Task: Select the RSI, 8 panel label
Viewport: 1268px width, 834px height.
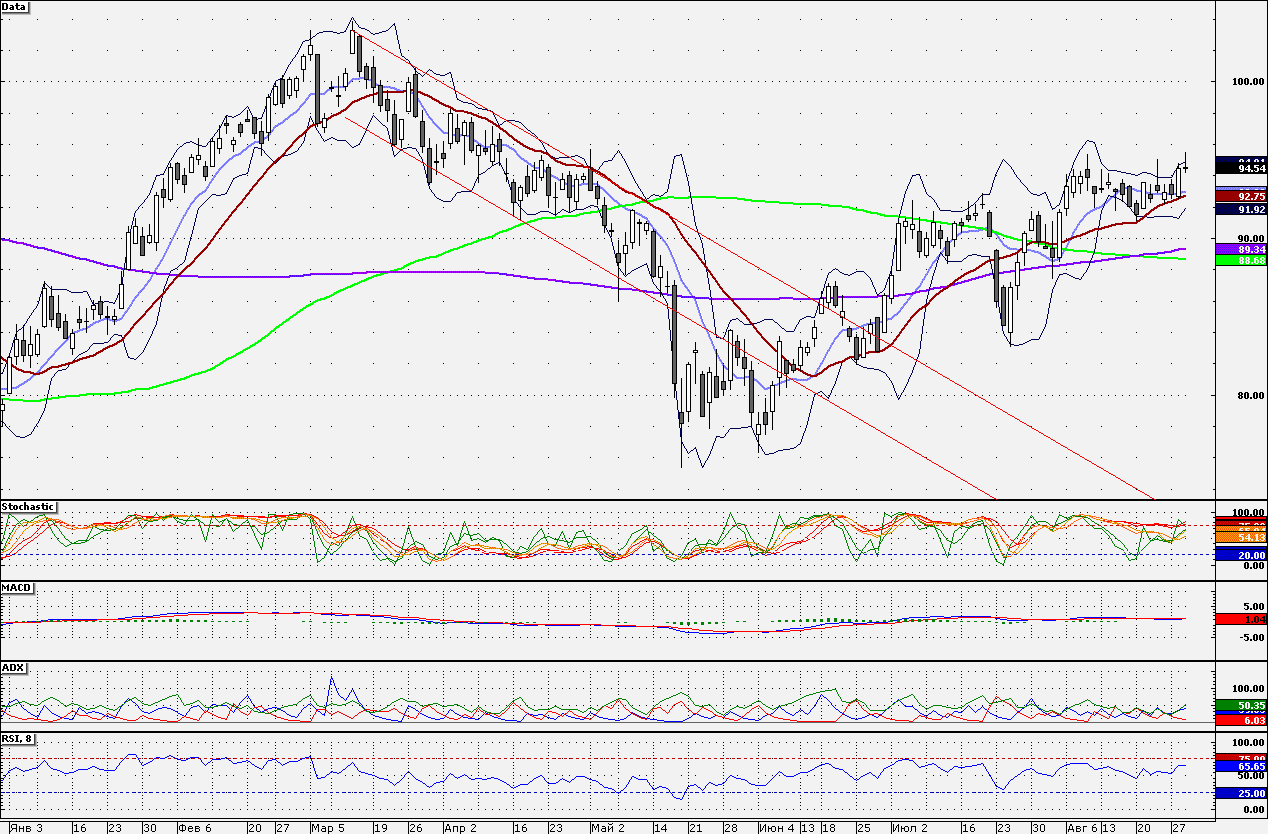Action: [19, 738]
